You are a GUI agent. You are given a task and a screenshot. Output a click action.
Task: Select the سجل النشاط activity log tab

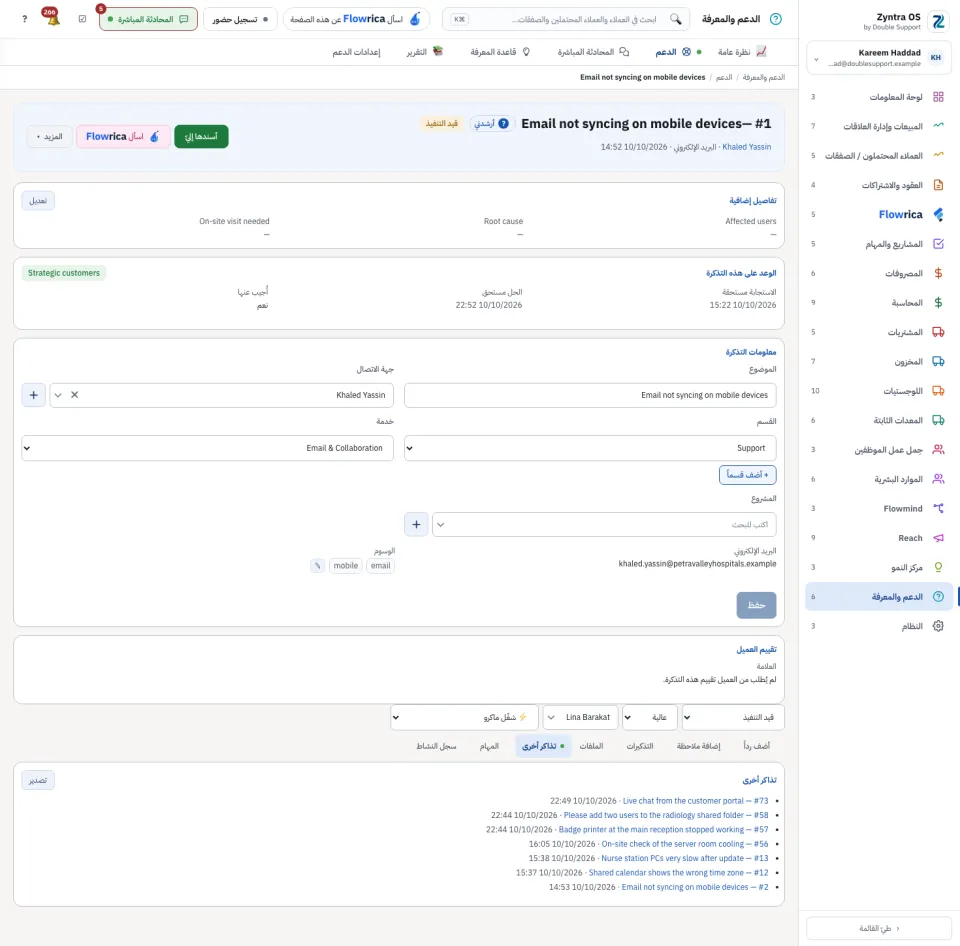[x=436, y=746]
